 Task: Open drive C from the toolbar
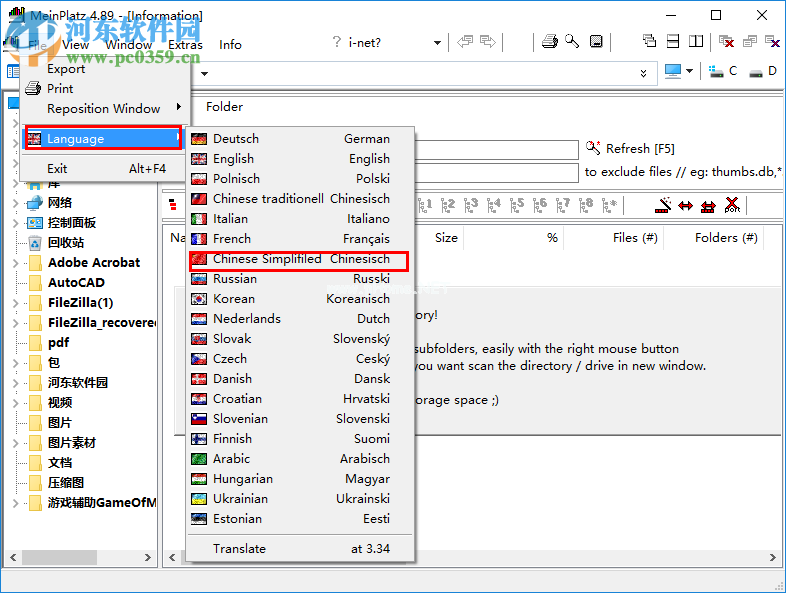point(723,72)
